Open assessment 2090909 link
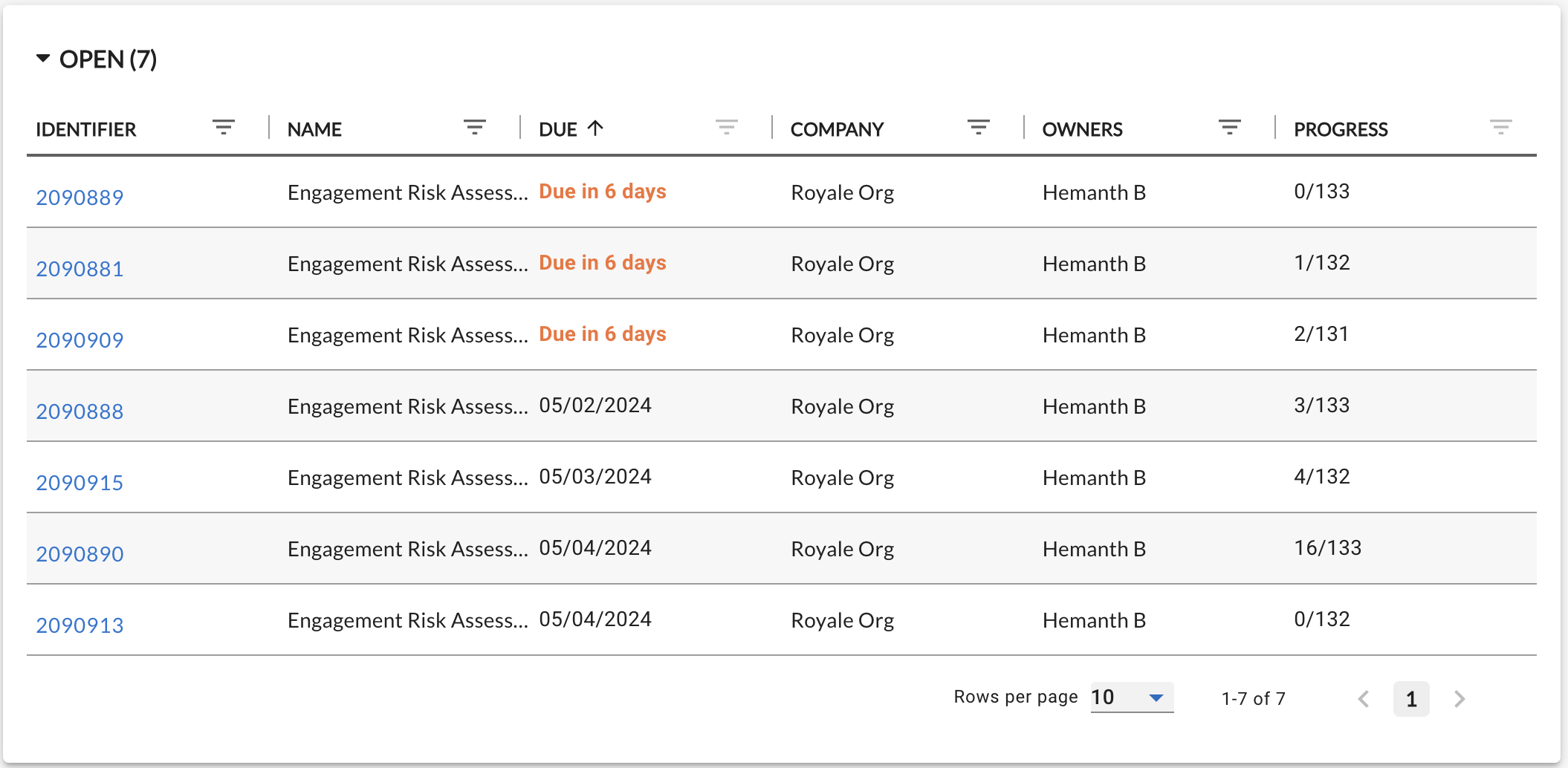Viewport: 1568px width, 768px height. point(80,340)
